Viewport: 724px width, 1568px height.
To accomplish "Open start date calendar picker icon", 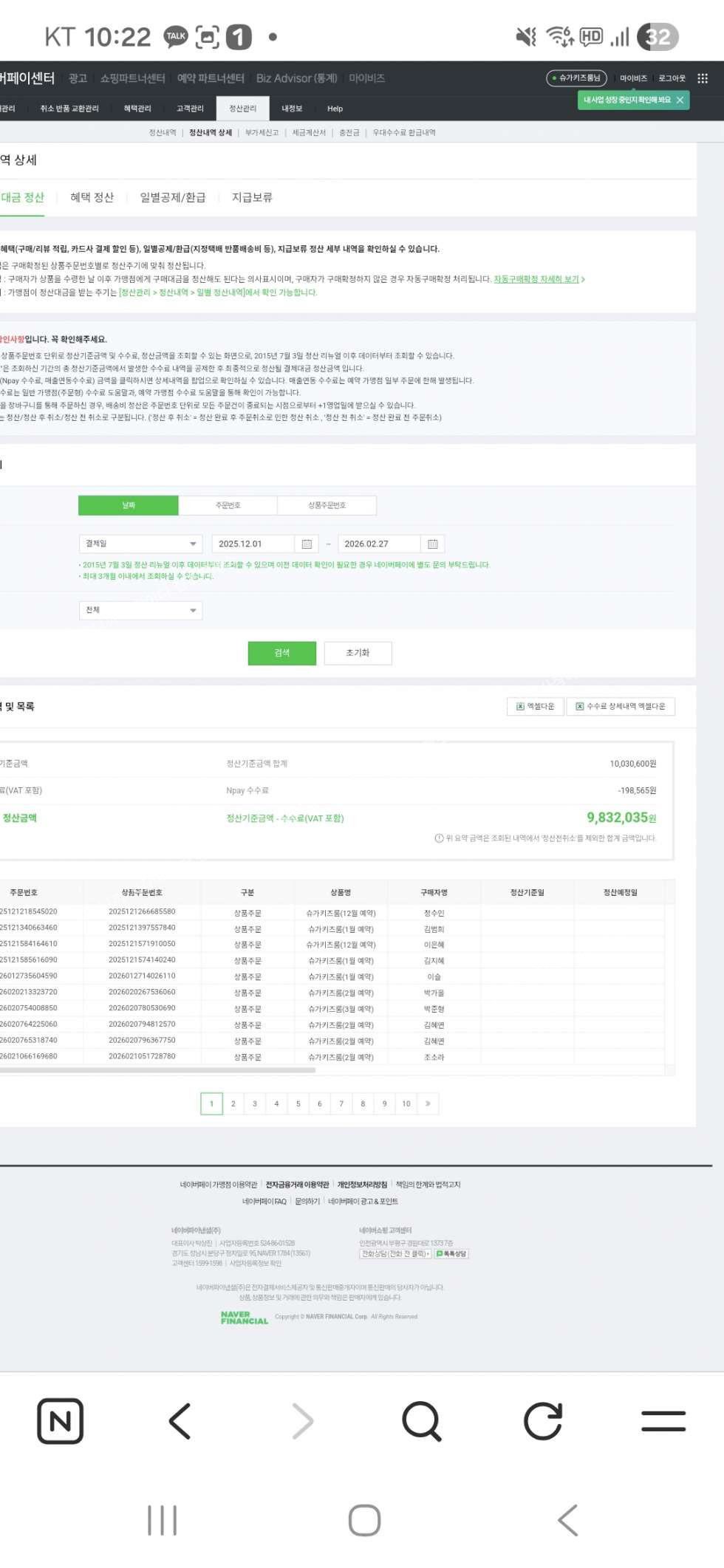I will point(307,544).
